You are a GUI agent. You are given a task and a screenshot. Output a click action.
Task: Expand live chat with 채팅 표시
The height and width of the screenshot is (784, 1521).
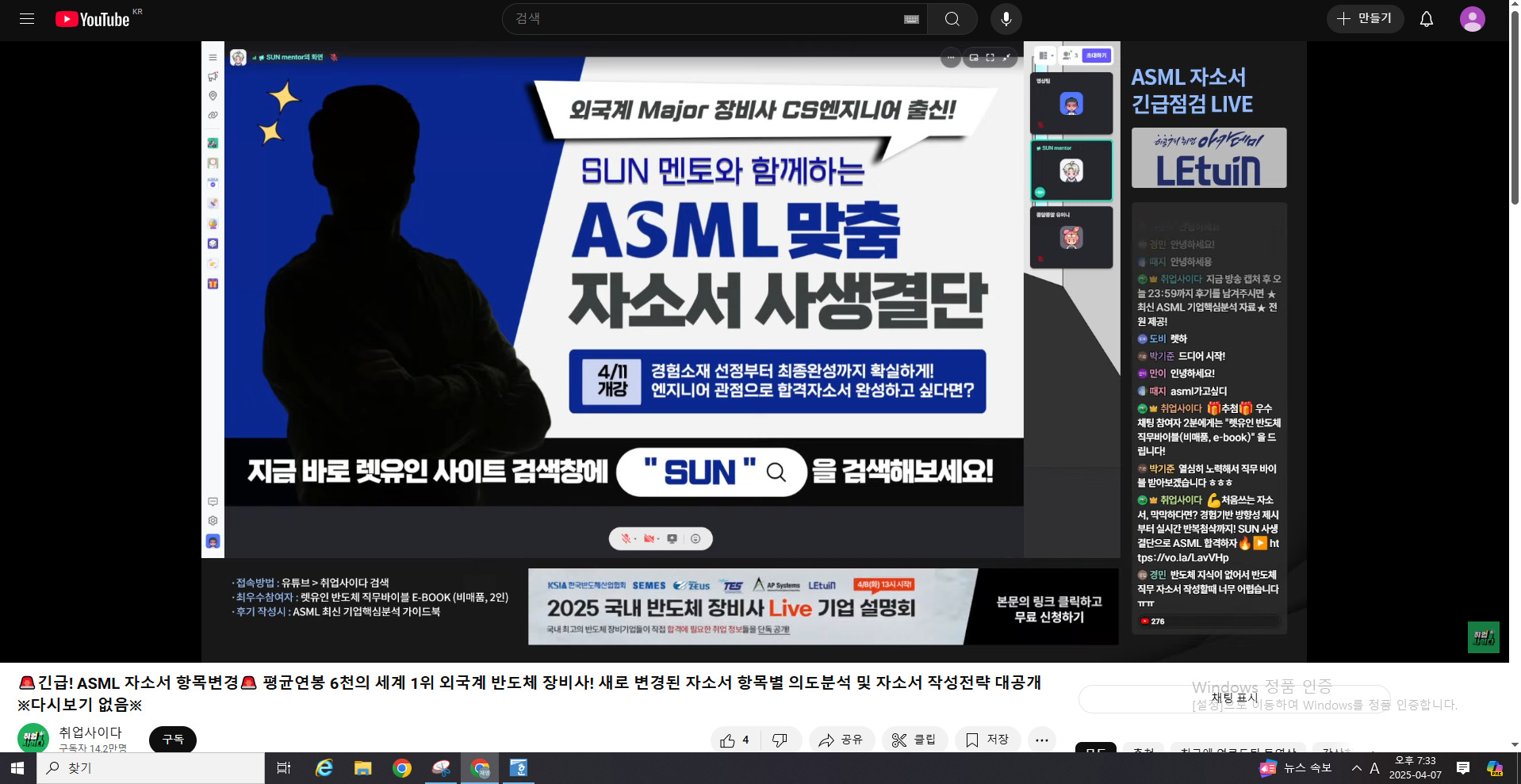pos(1234,698)
